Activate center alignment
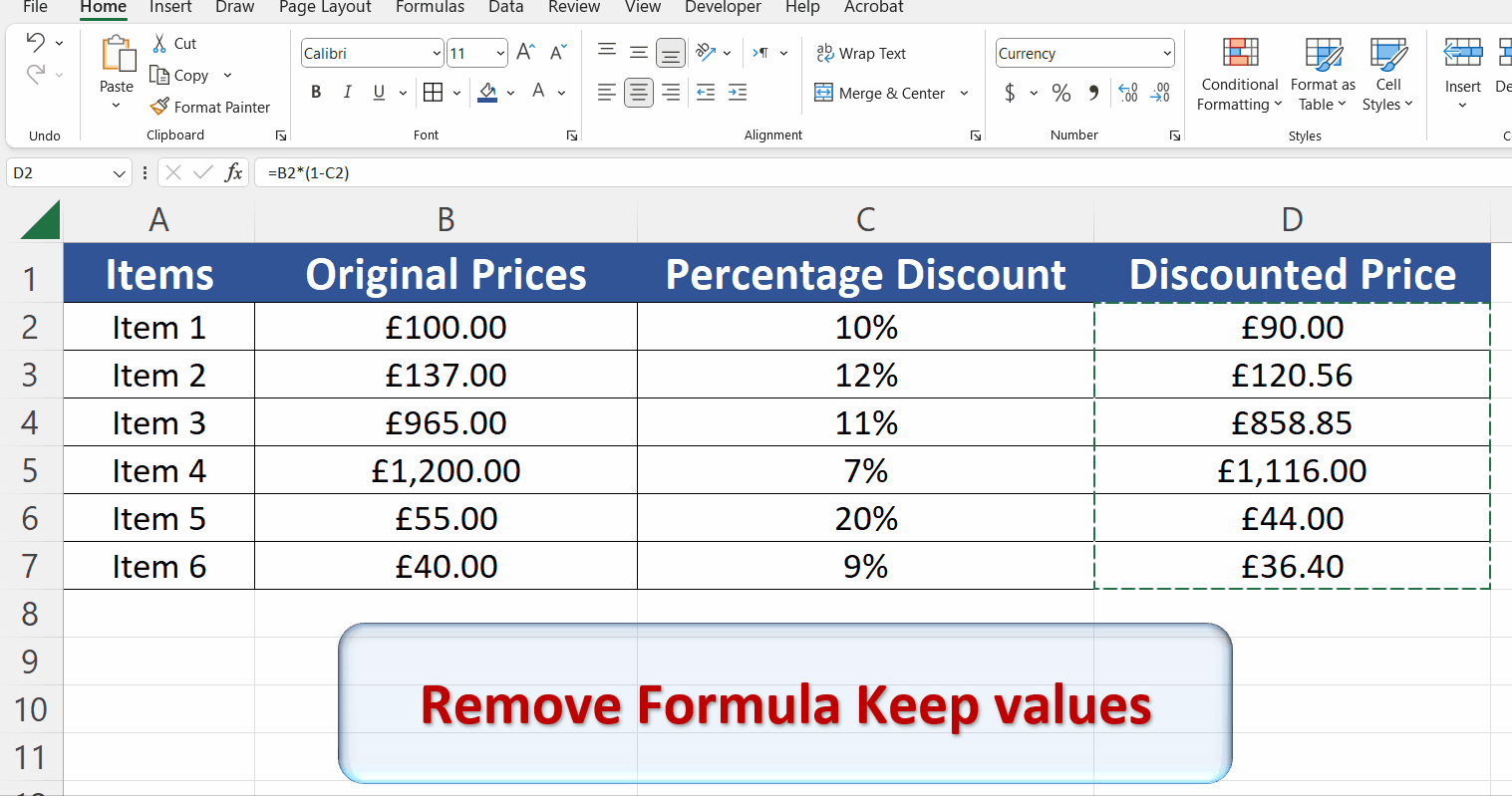This screenshot has height=796, width=1512. pyautogui.click(x=639, y=92)
